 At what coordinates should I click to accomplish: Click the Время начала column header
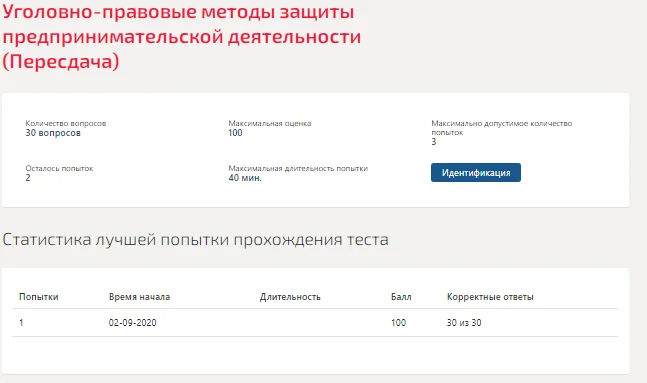coord(139,297)
